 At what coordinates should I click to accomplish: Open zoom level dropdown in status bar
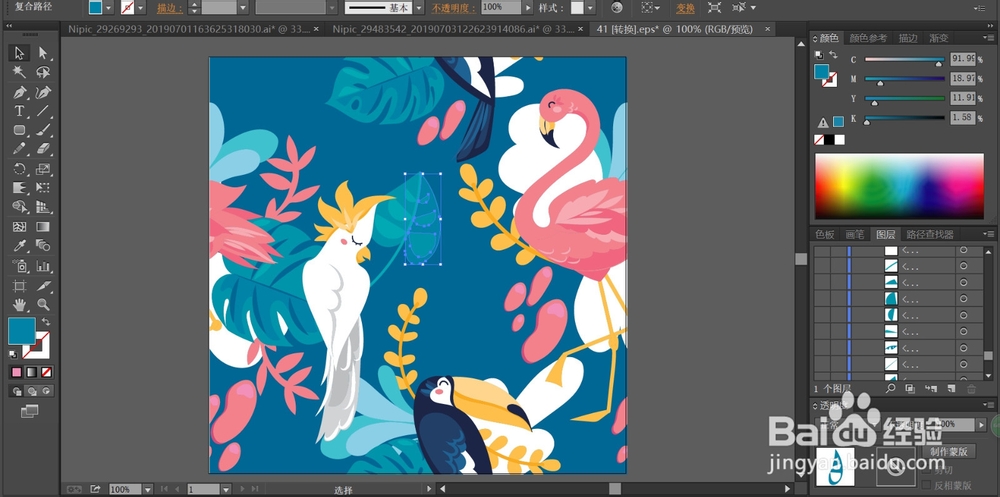(148, 489)
